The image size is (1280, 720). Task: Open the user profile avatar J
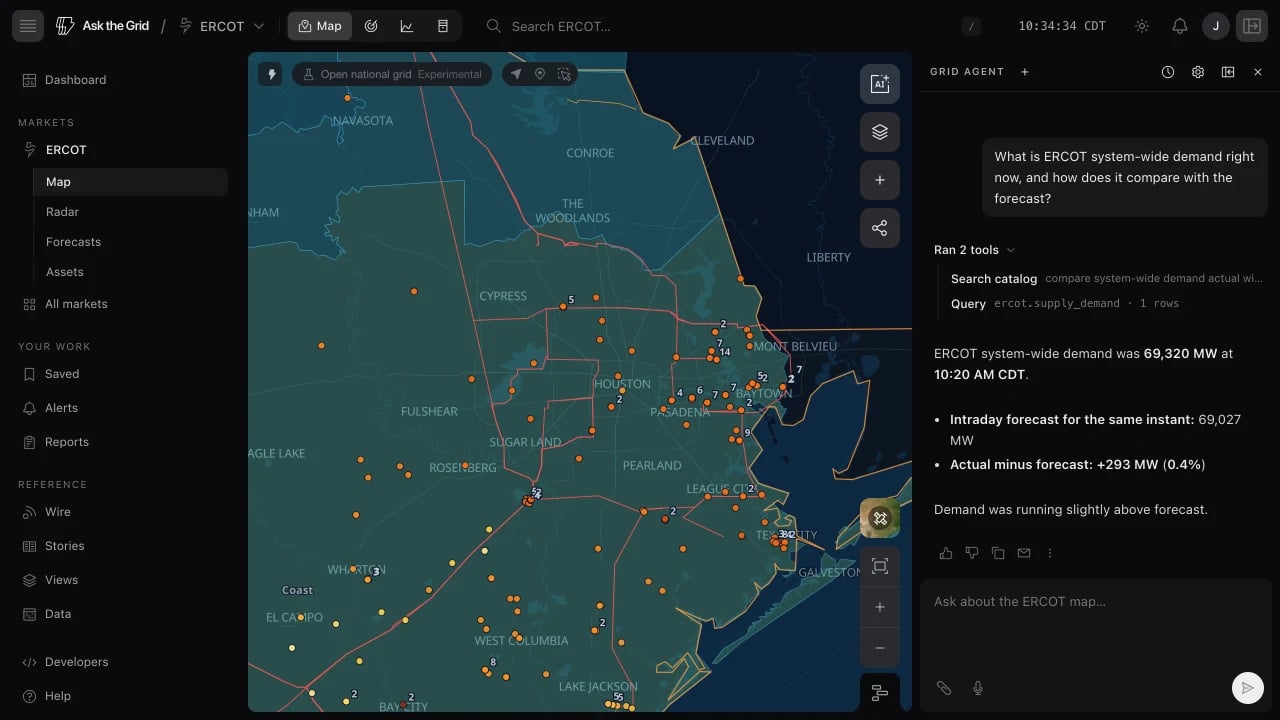pos(1216,26)
